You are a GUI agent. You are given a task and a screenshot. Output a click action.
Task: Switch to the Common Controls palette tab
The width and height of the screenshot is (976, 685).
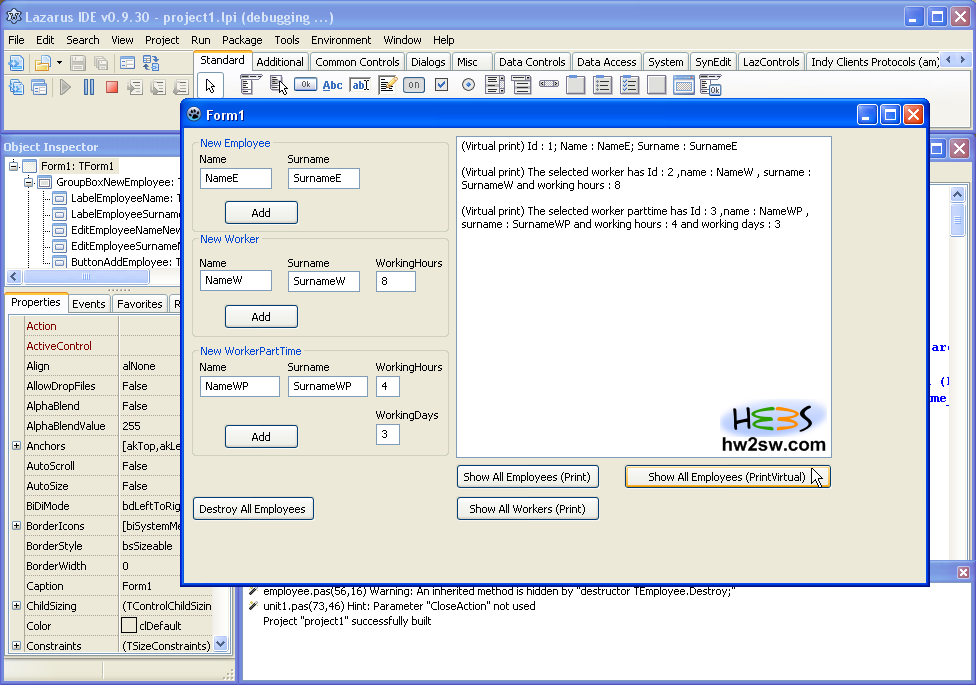coord(357,62)
